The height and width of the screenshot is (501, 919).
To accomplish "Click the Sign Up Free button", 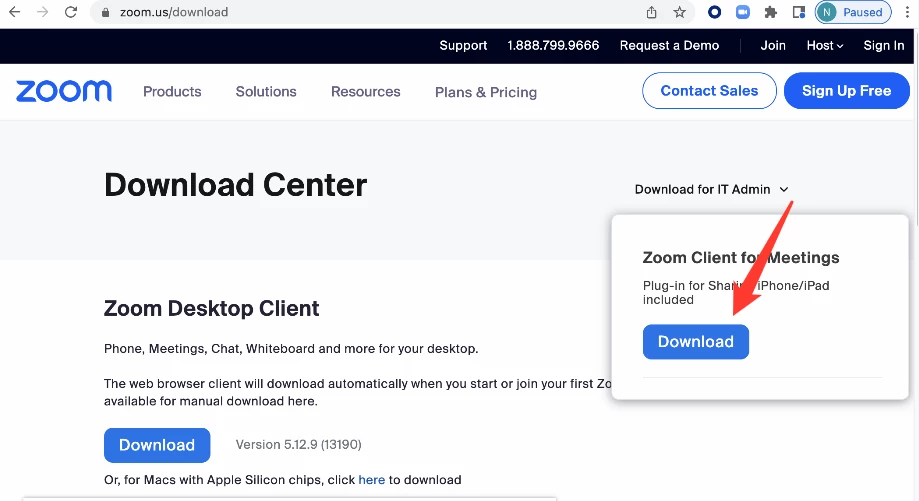I will [x=846, y=91].
